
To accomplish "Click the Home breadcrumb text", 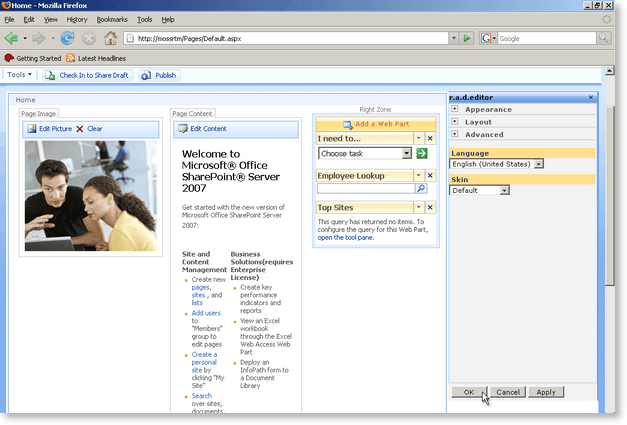I will [25, 100].
